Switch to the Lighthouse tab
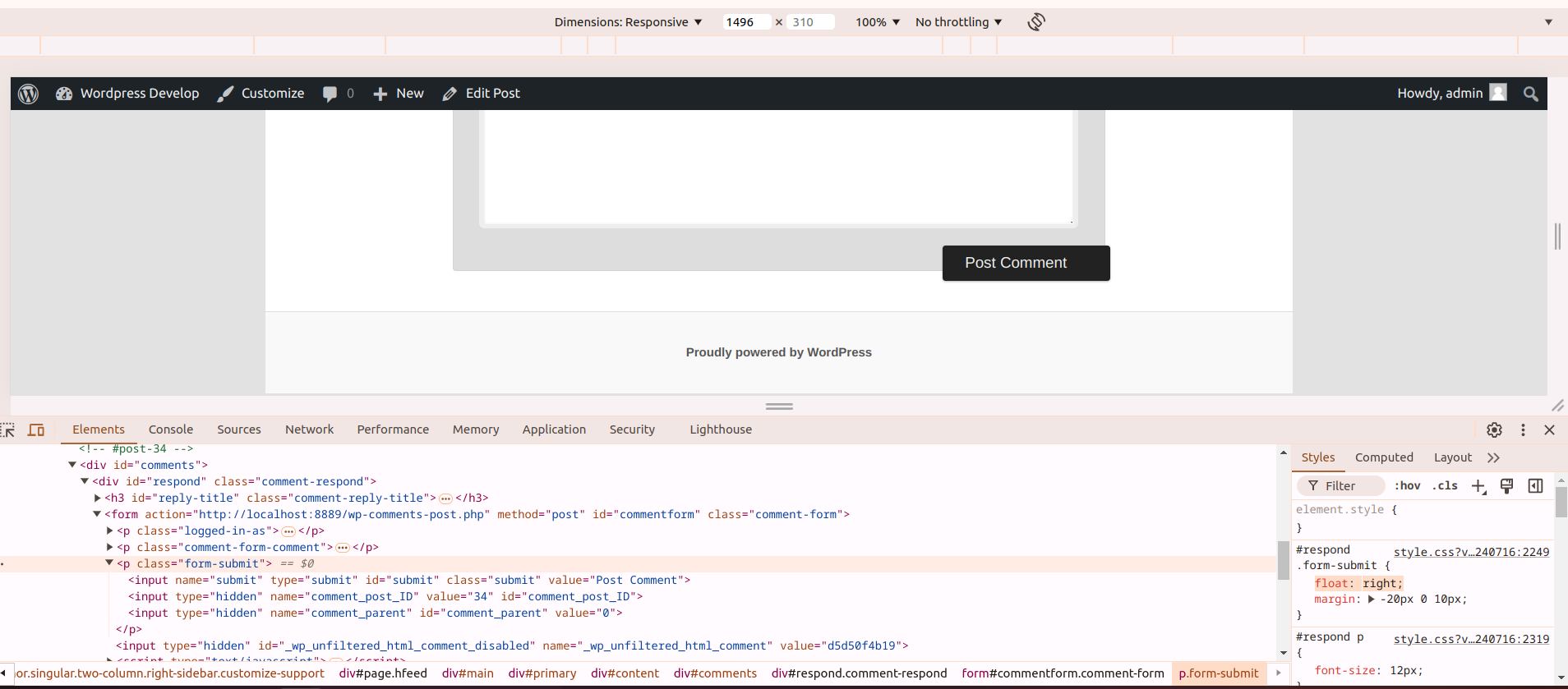Viewport: 1568px width, 689px height. 721,429
